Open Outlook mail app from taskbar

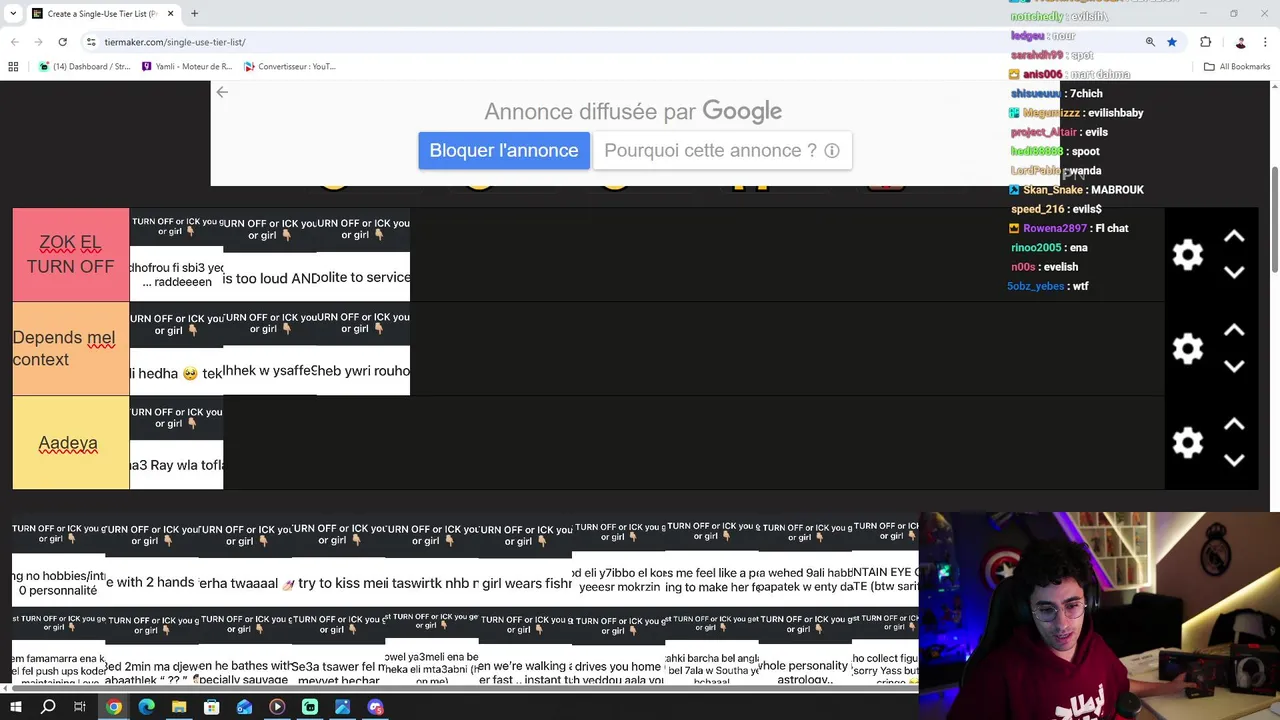(x=244, y=707)
